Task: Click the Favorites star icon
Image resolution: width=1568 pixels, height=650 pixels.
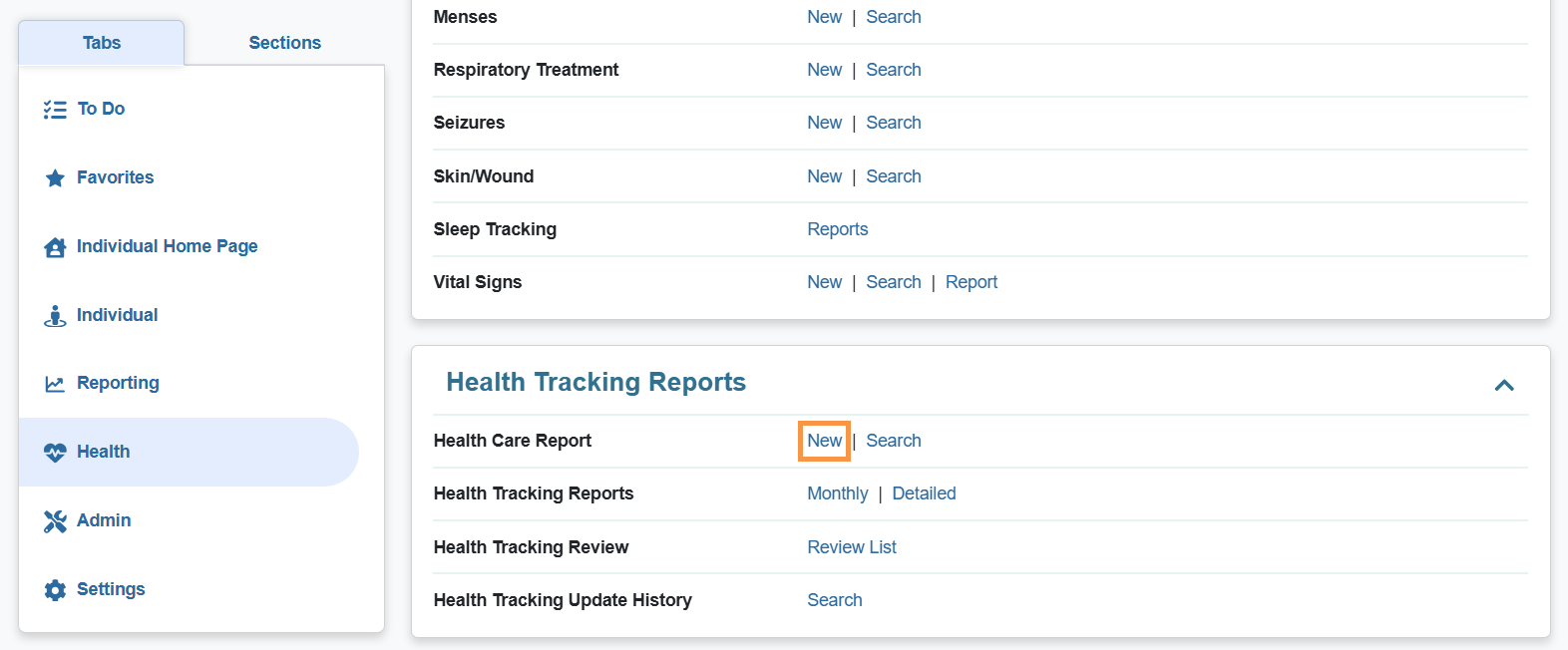Action: [55, 177]
